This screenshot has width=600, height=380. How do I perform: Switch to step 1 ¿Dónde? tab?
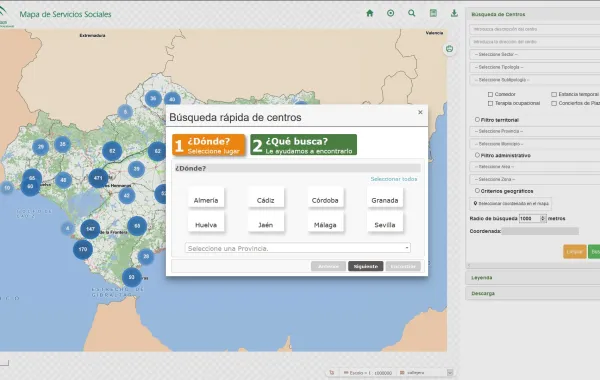point(209,145)
